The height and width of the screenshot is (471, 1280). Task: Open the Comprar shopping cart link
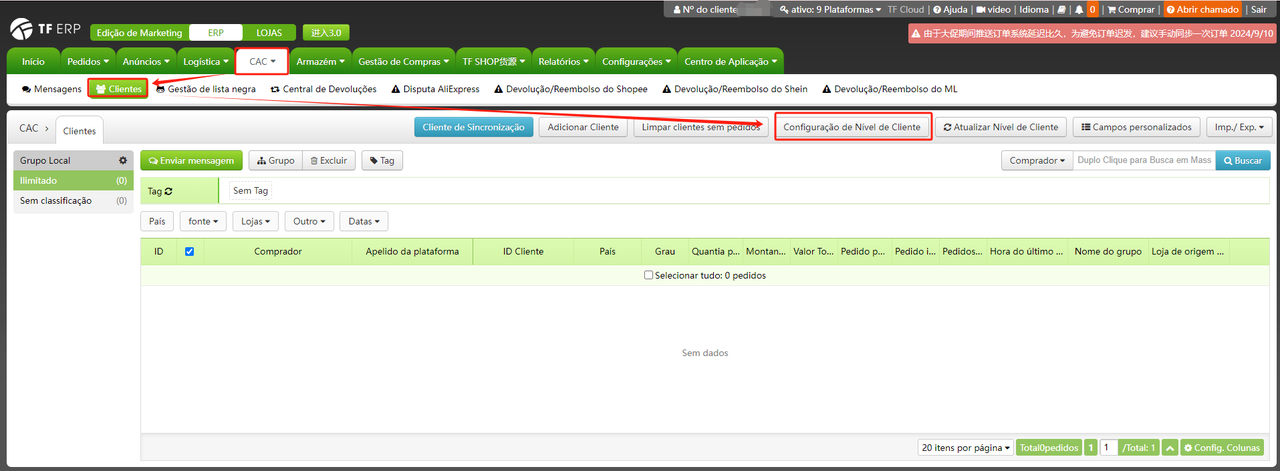coord(1130,9)
